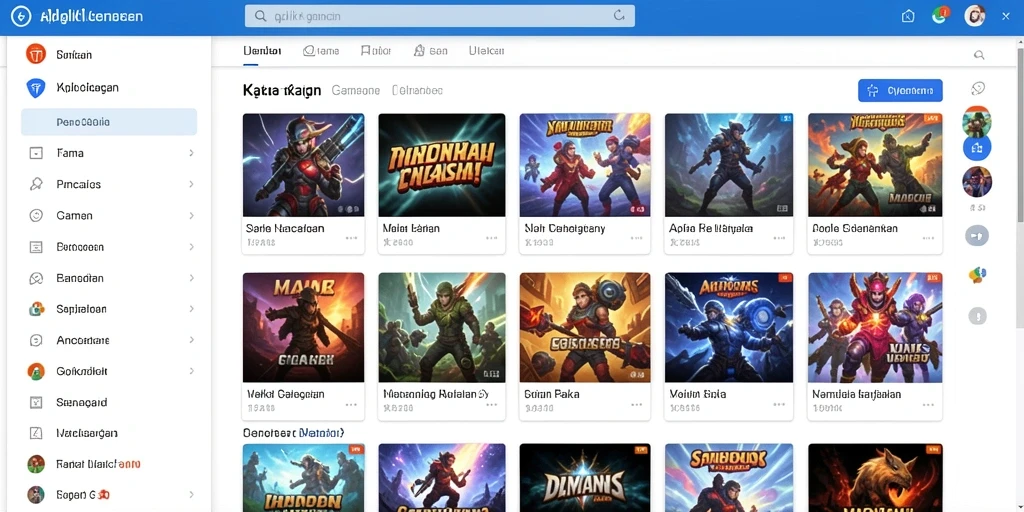Click the search icon right of the tabs
1024x512 pixels.
pyautogui.click(x=979, y=55)
